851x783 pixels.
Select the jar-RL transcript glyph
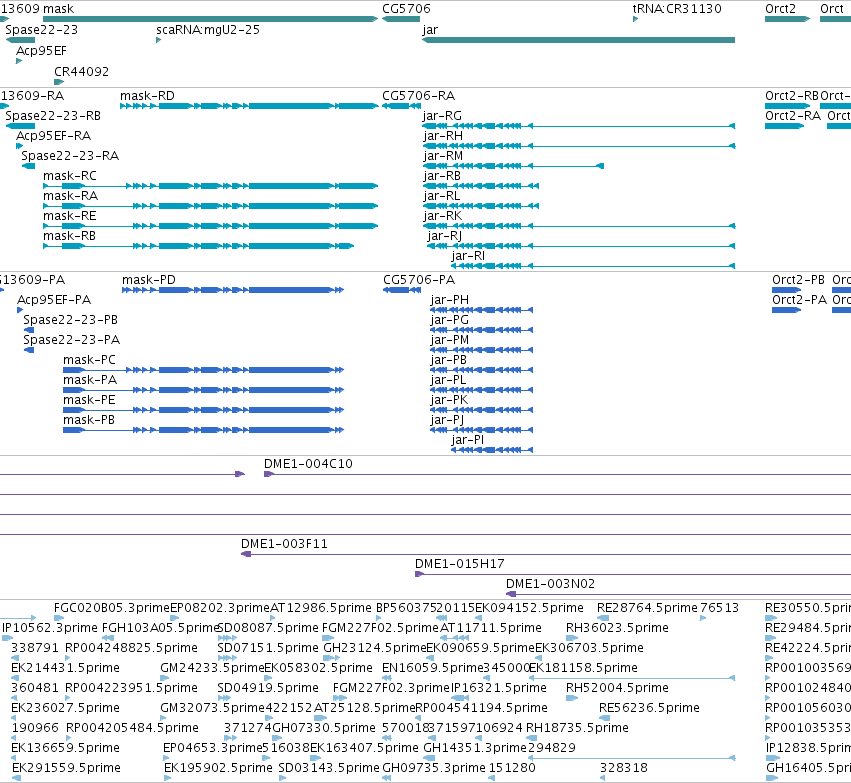[480, 206]
